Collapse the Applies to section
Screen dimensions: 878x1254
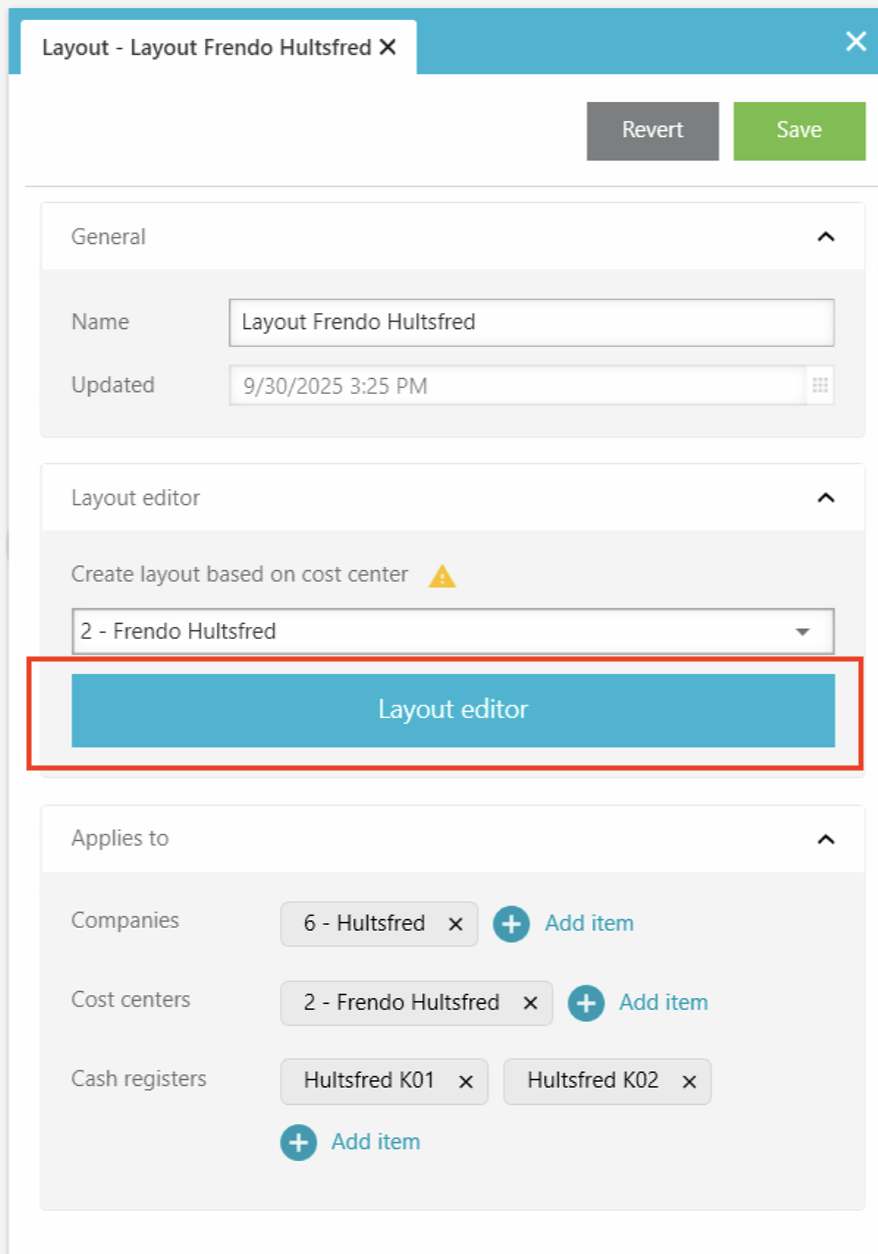tap(826, 839)
